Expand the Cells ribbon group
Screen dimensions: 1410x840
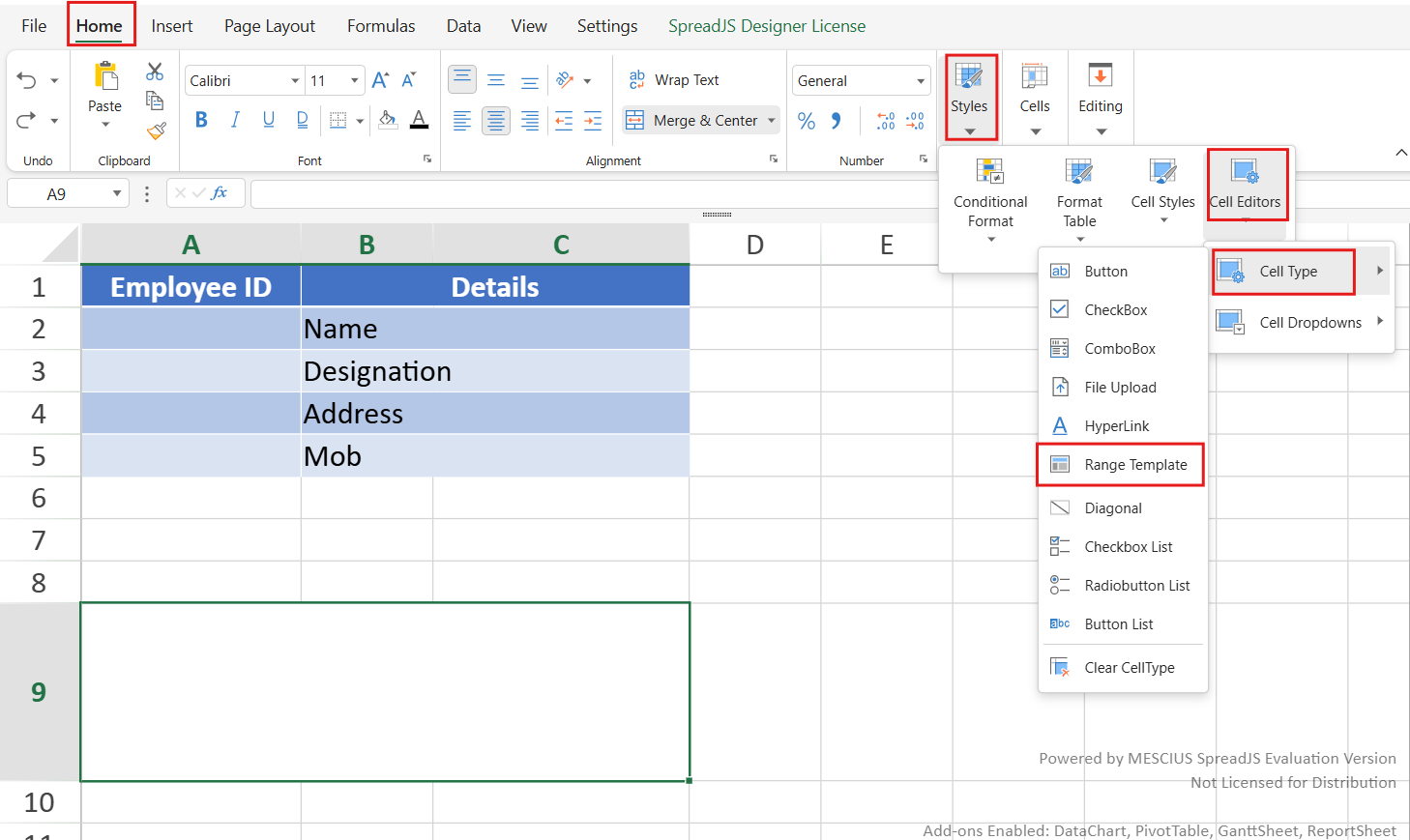tap(1035, 98)
